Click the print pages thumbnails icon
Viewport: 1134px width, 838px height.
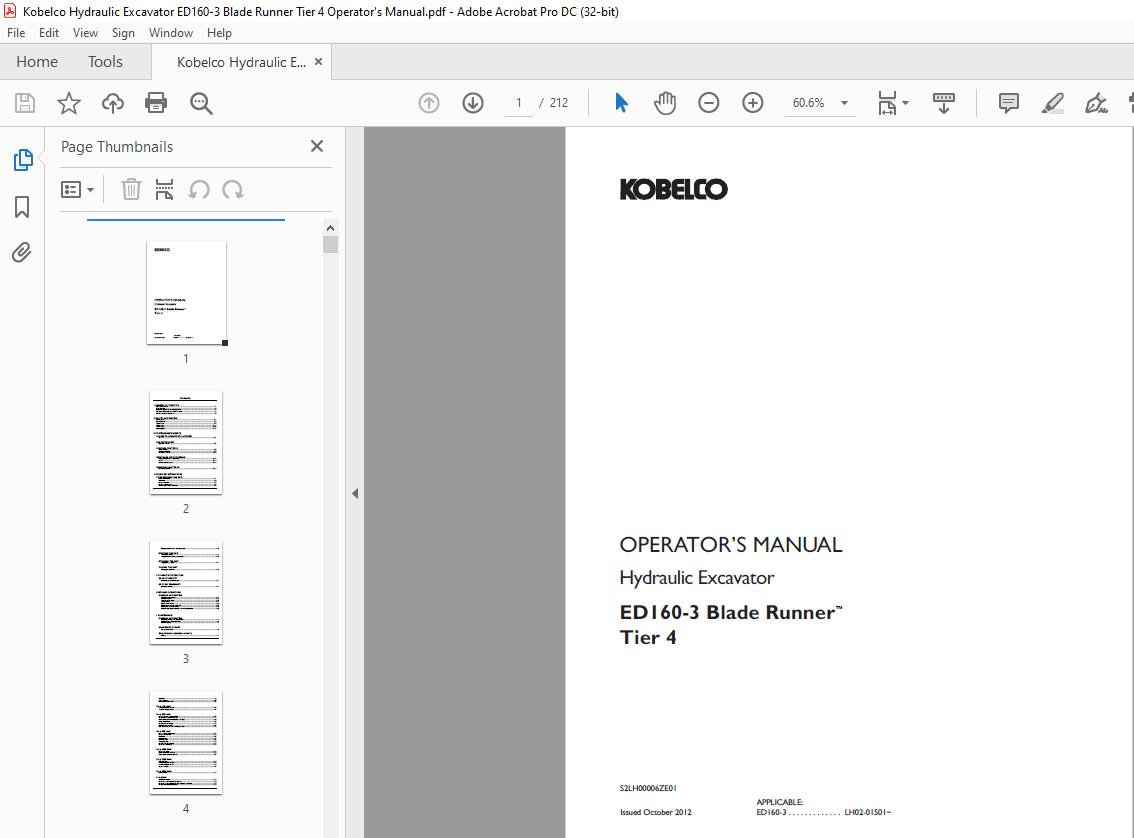pos(164,189)
